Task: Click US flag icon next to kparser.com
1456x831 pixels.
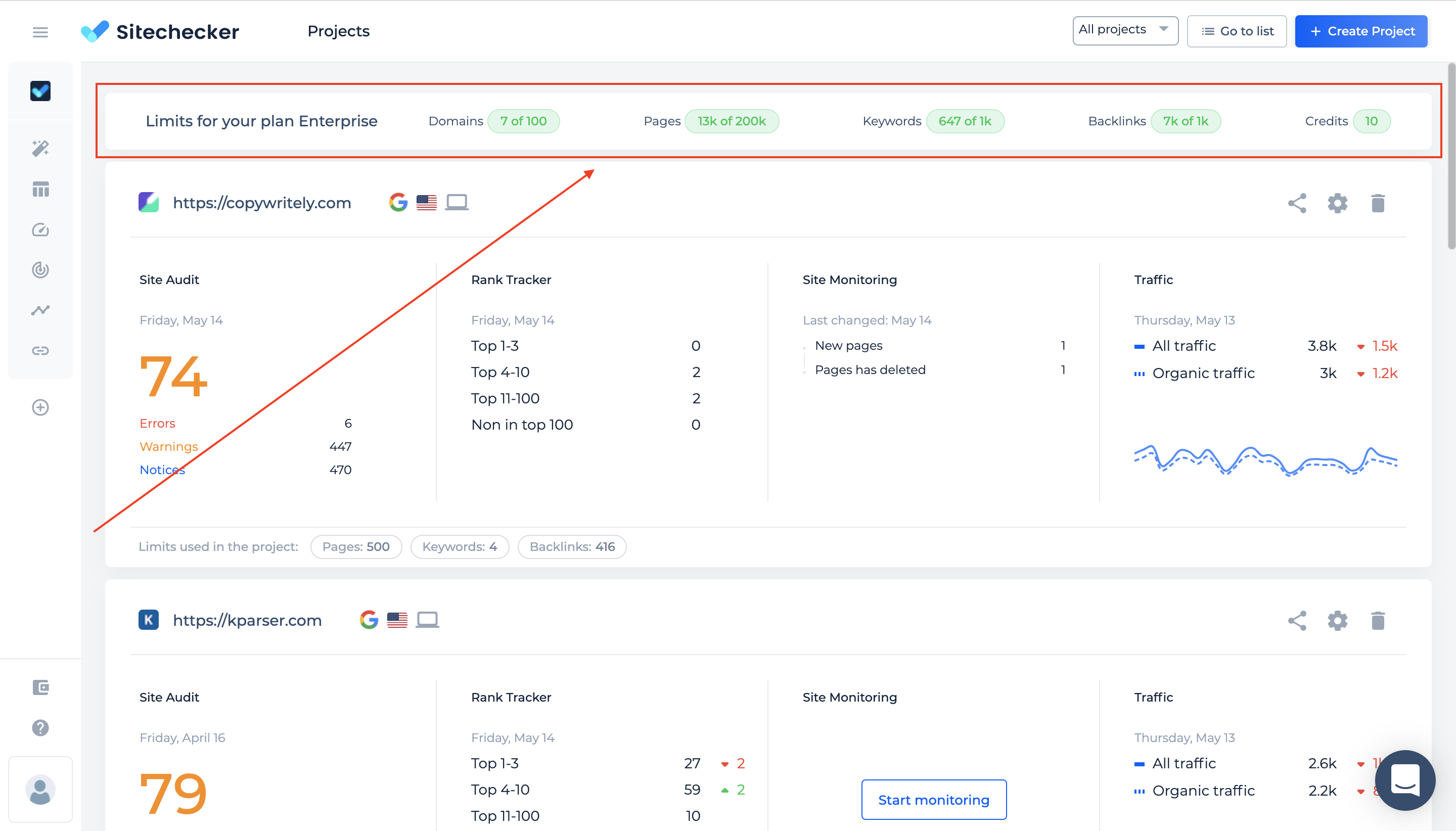Action: [397, 619]
